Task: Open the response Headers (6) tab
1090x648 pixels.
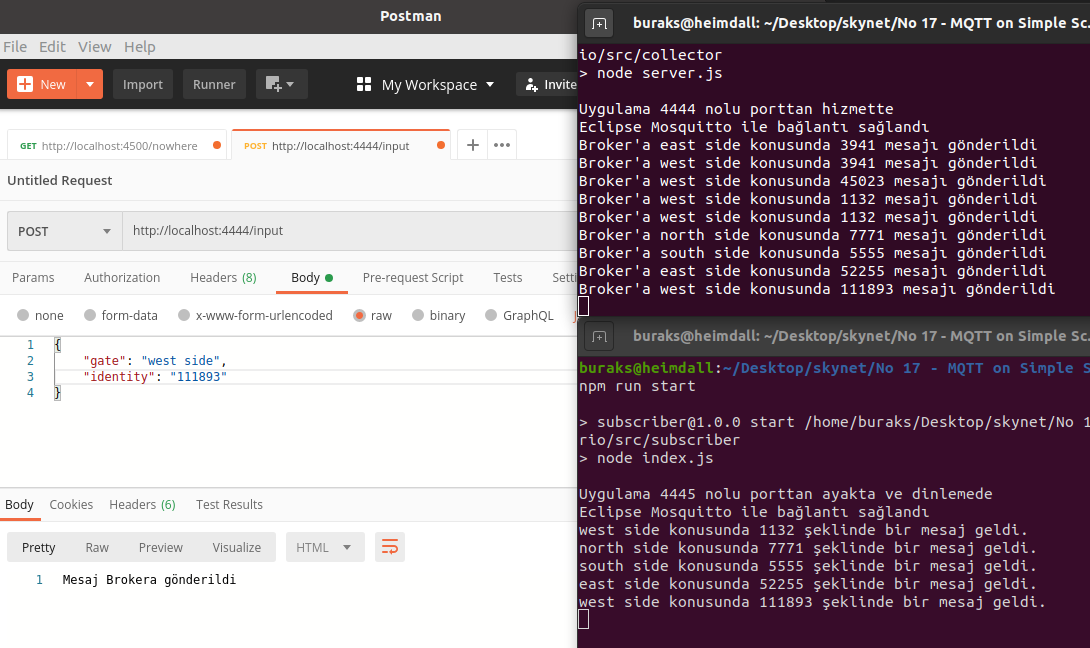Action: tap(143, 505)
